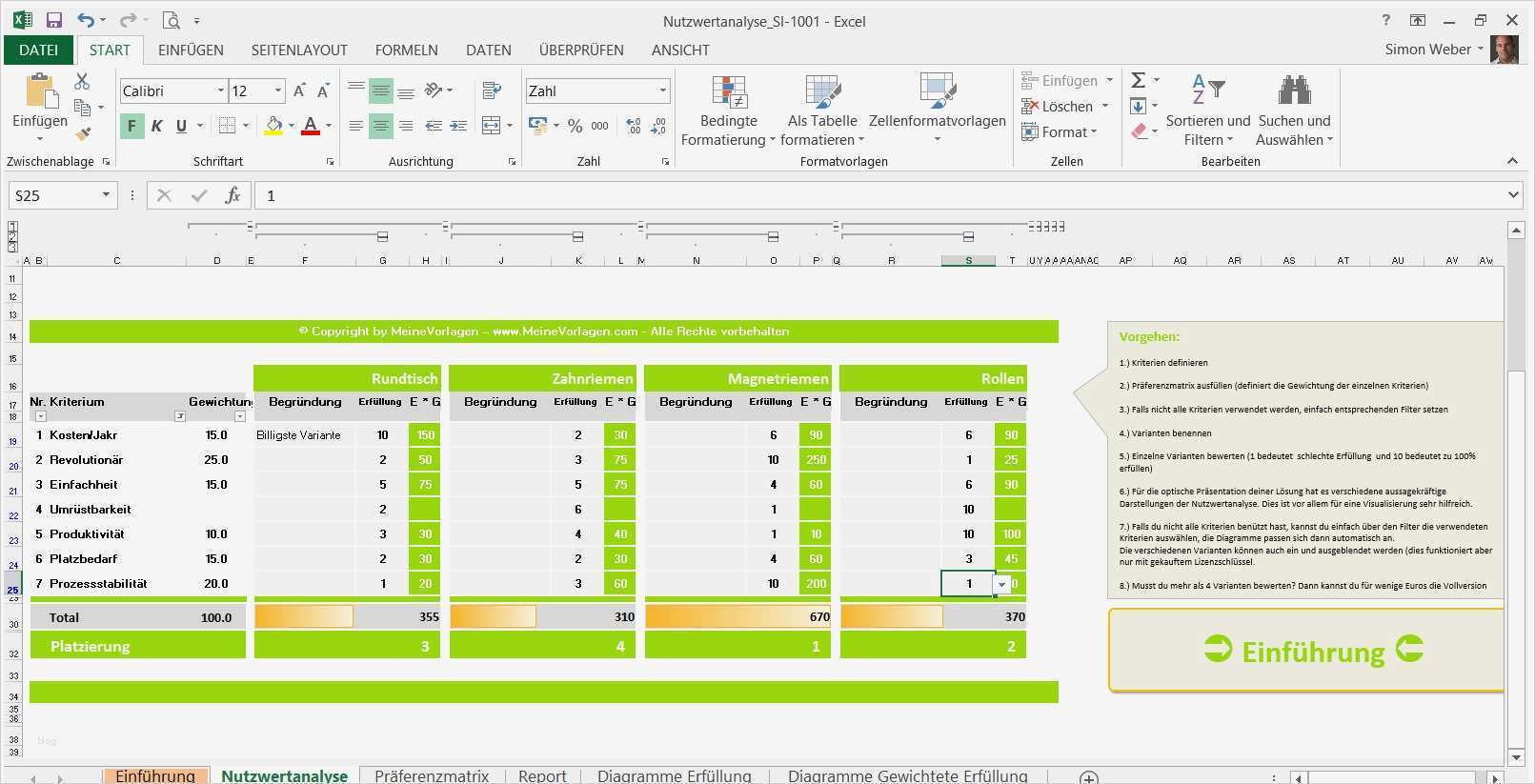Open Suchen und Auswählen dropdown

click(x=1294, y=111)
